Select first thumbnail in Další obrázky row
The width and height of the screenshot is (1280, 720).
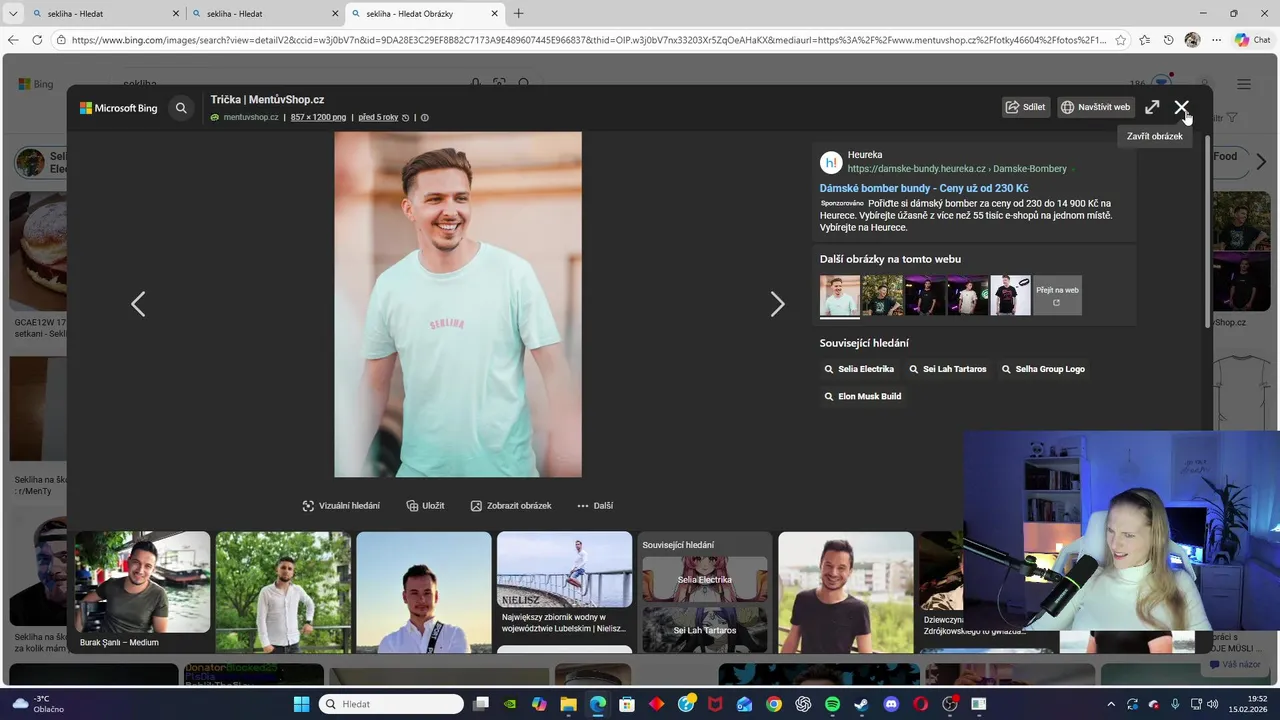pos(840,296)
